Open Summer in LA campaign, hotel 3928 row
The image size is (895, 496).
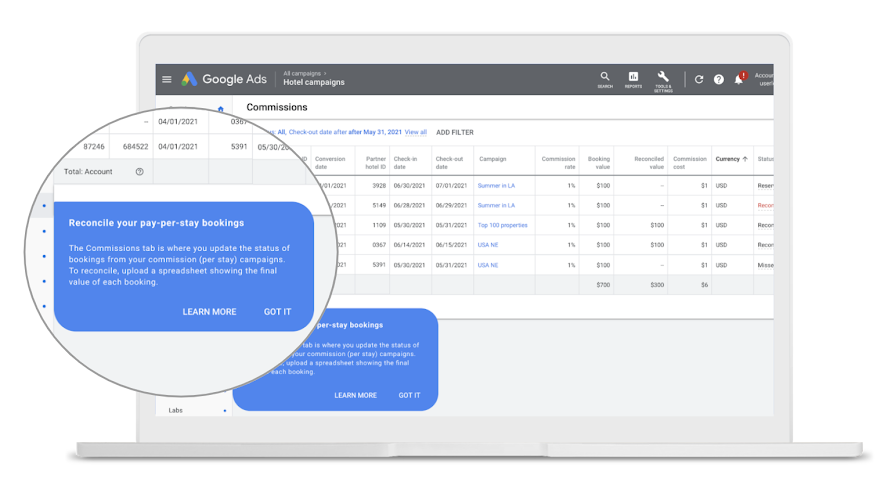coord(496,186)
